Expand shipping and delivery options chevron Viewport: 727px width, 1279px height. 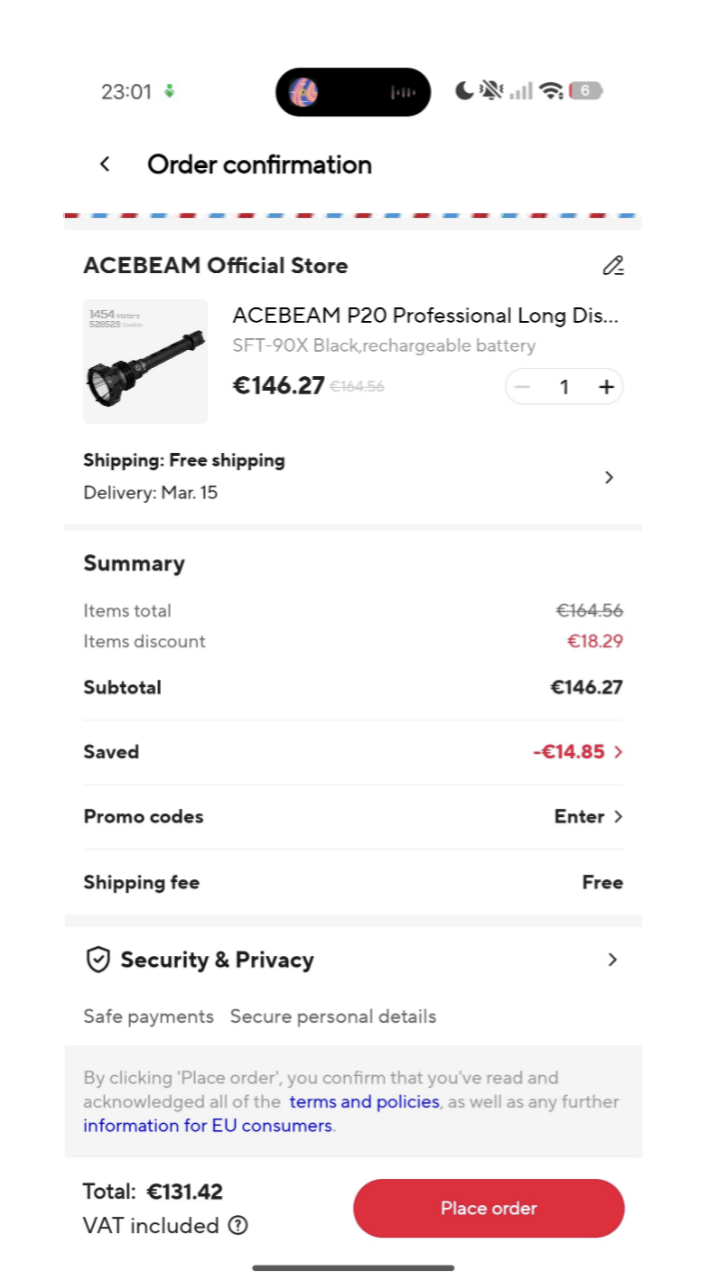pyautogui.click(x=609, y=478)
